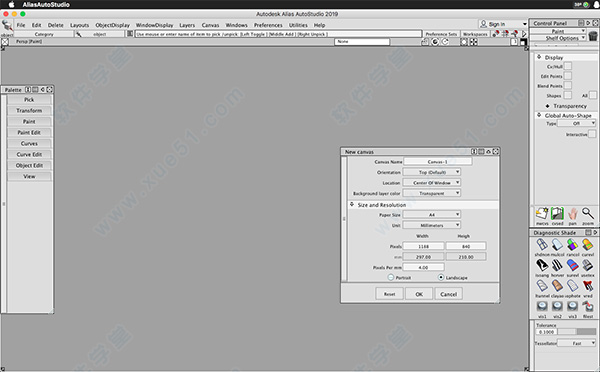Click the Preference Sets button

441,34
